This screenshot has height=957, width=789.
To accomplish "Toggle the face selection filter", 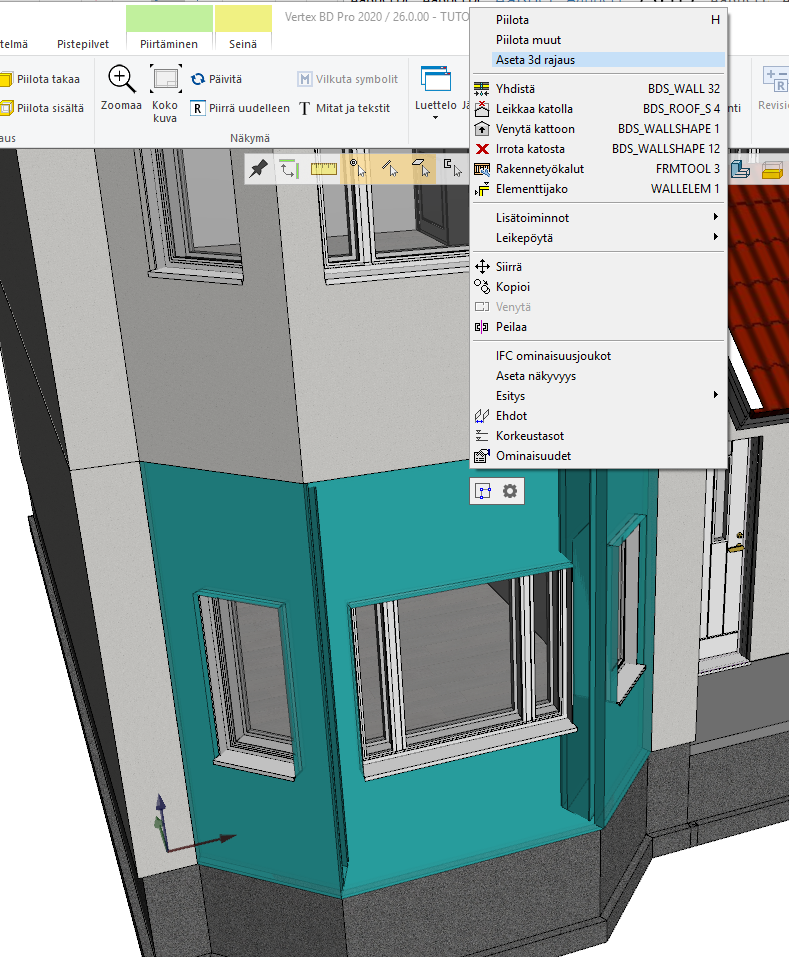I will point(422,169).
